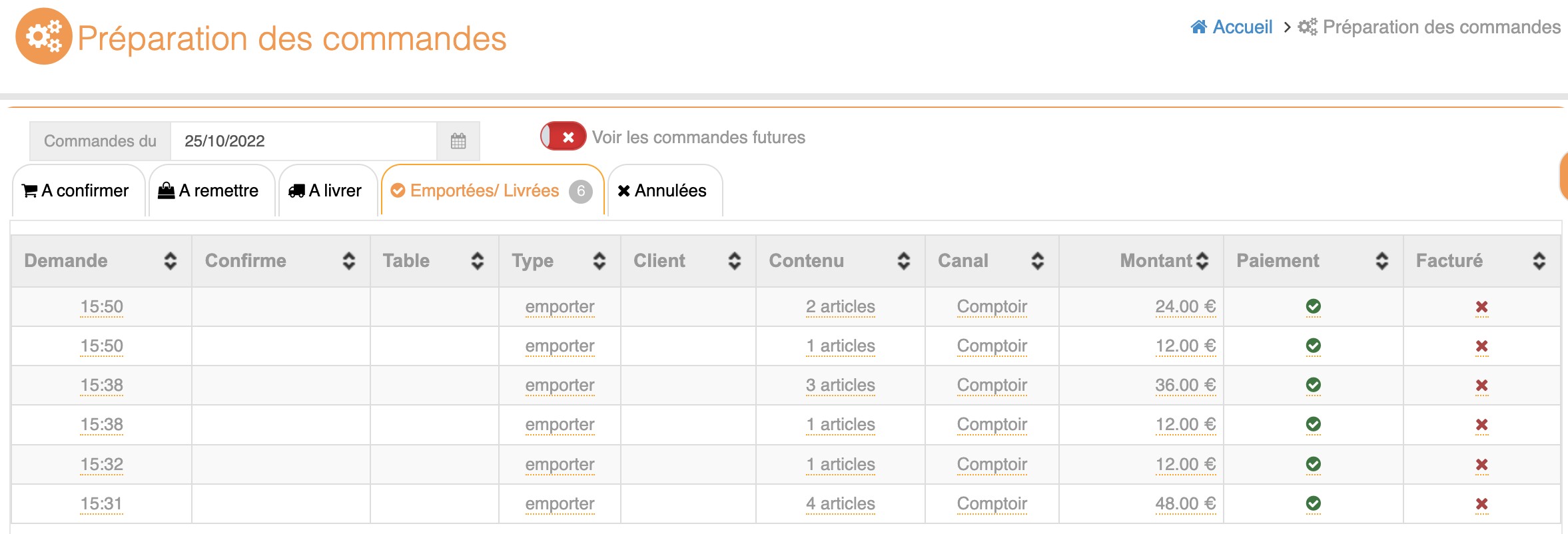The height and width of the screenshot is (534, 1568).
Task: Sort table by Paiement column arrows
Action: [1382, 261]
